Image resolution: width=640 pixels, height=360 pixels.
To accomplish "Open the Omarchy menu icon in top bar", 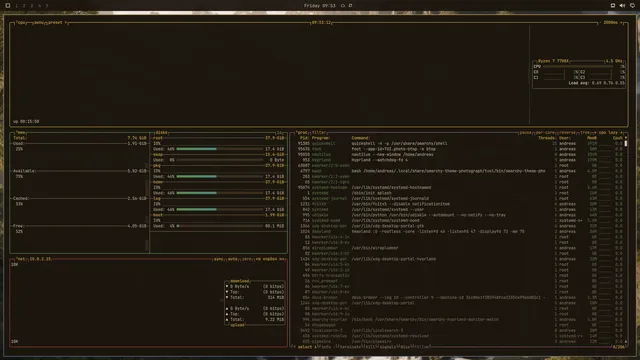I will point(7,6).
